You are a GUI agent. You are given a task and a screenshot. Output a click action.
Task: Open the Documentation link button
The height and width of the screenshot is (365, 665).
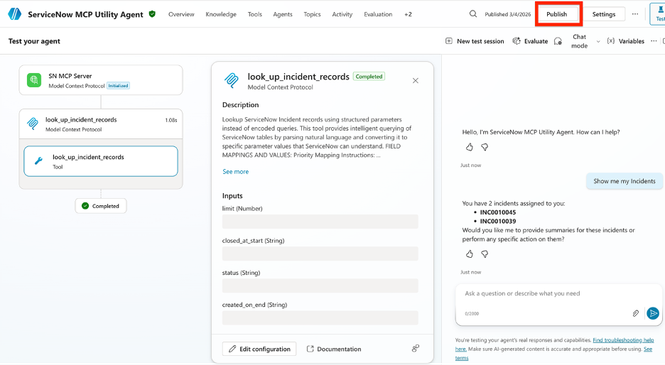click(334, 349)
